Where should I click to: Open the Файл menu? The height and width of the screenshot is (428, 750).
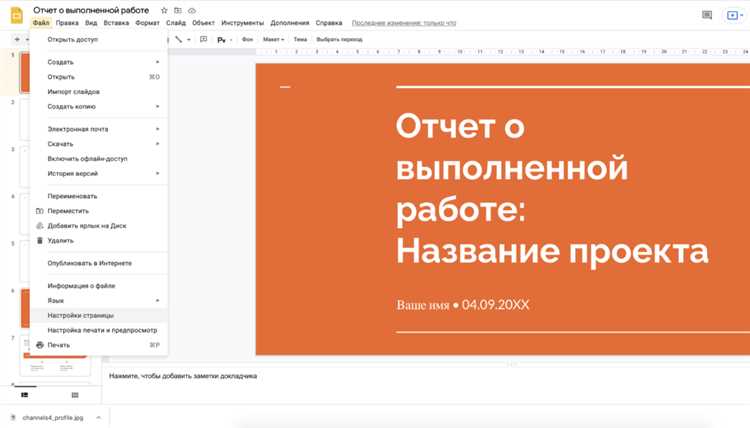coord(41,23)
